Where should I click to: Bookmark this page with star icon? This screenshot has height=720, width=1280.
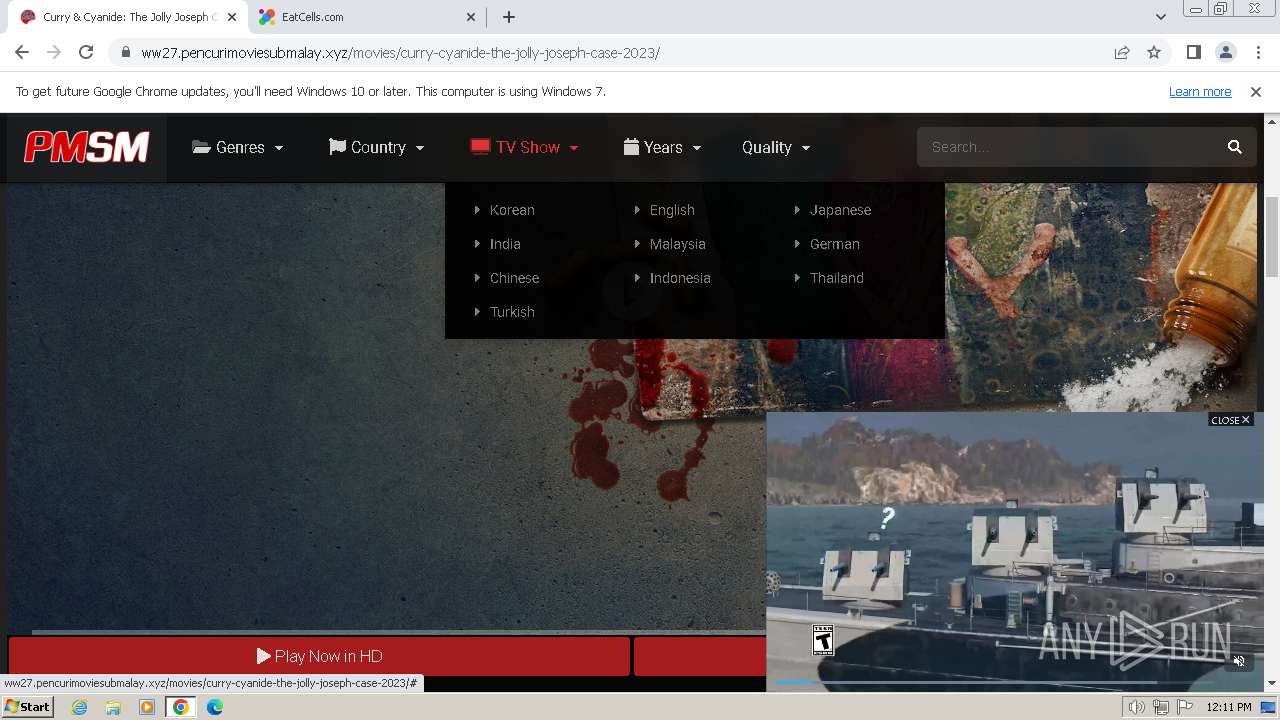(1154, 52)
